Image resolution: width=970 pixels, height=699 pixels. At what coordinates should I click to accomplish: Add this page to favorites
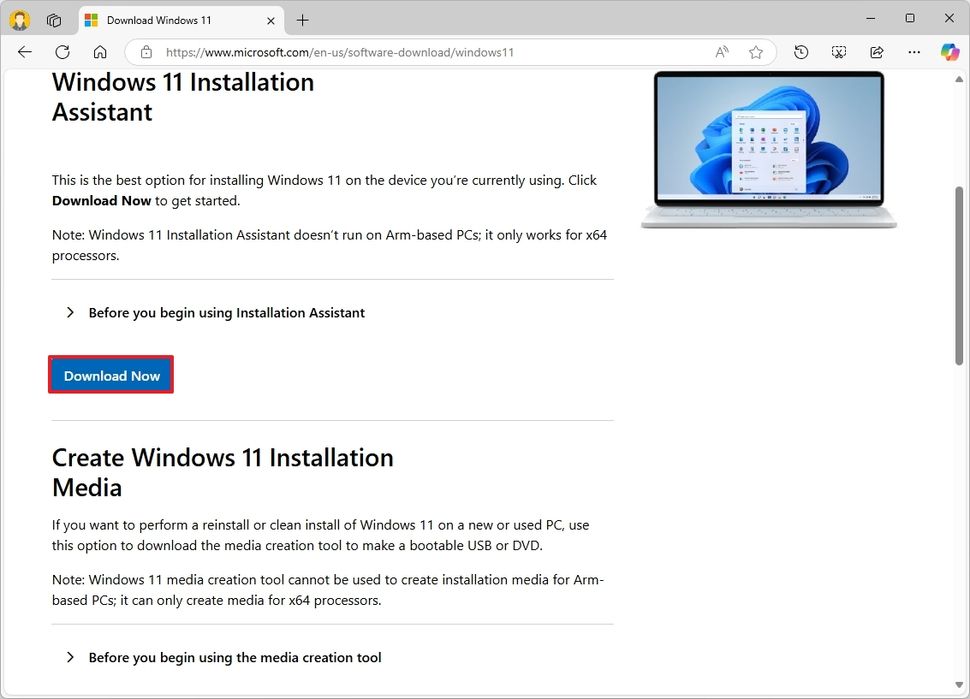[x=756, y=52]
